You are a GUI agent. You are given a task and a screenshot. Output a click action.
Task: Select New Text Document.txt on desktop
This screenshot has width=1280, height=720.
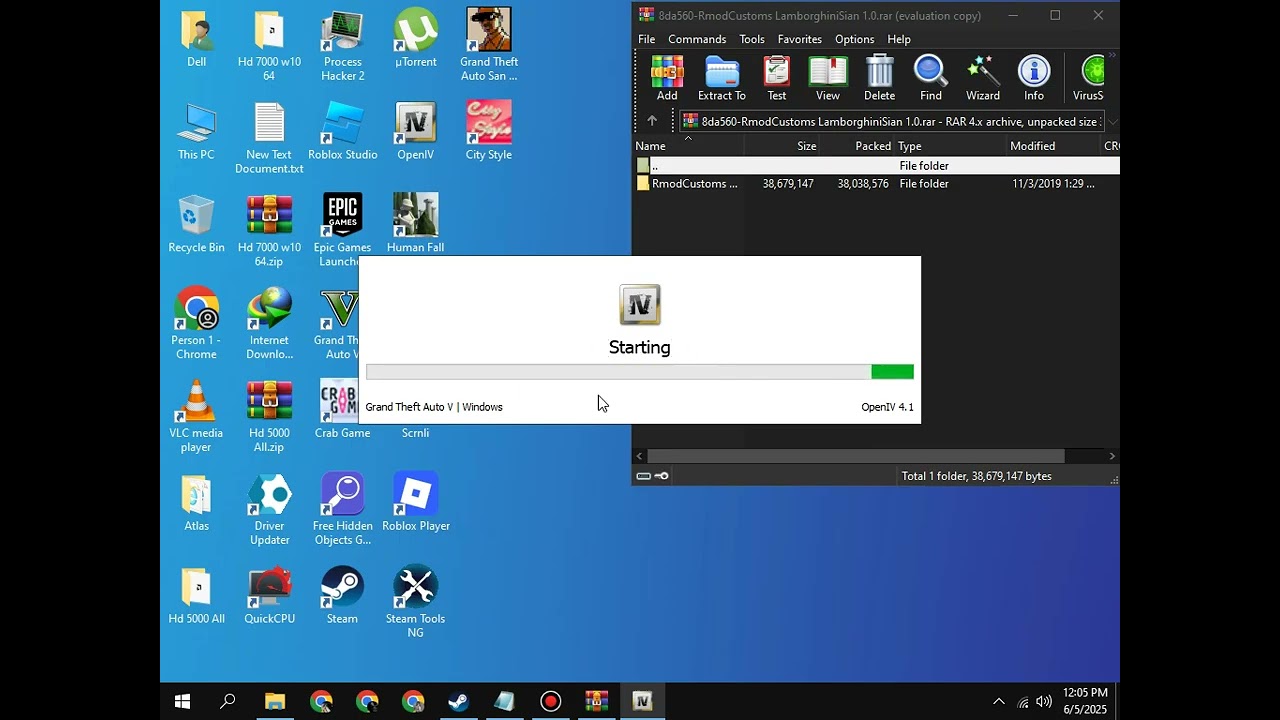[269, 139]
